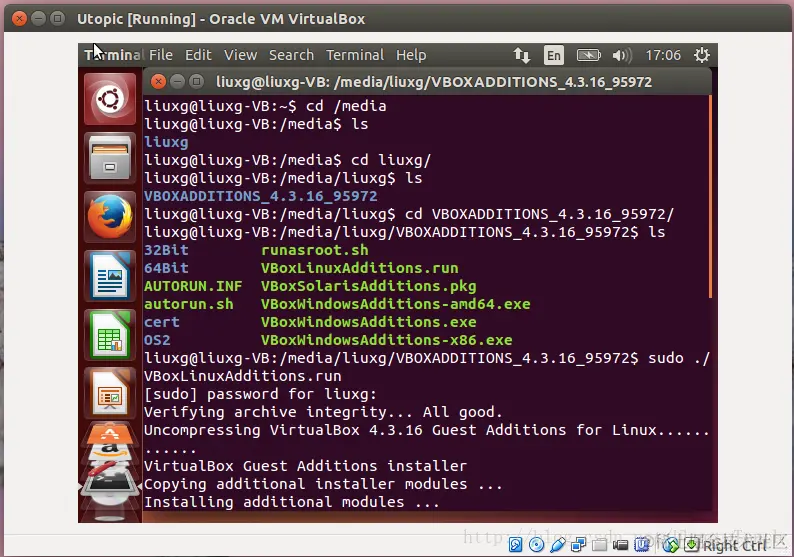Screen dimensions: 794x557
Task: Open LibreOffice Calc from launcher
Action: 110,334
